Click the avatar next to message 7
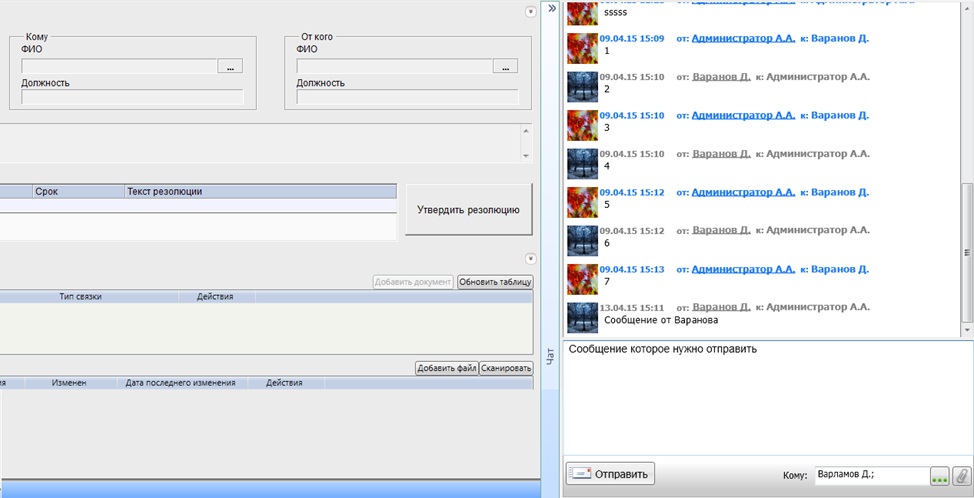This screenshot has width=974, height=498. point(582,279)
